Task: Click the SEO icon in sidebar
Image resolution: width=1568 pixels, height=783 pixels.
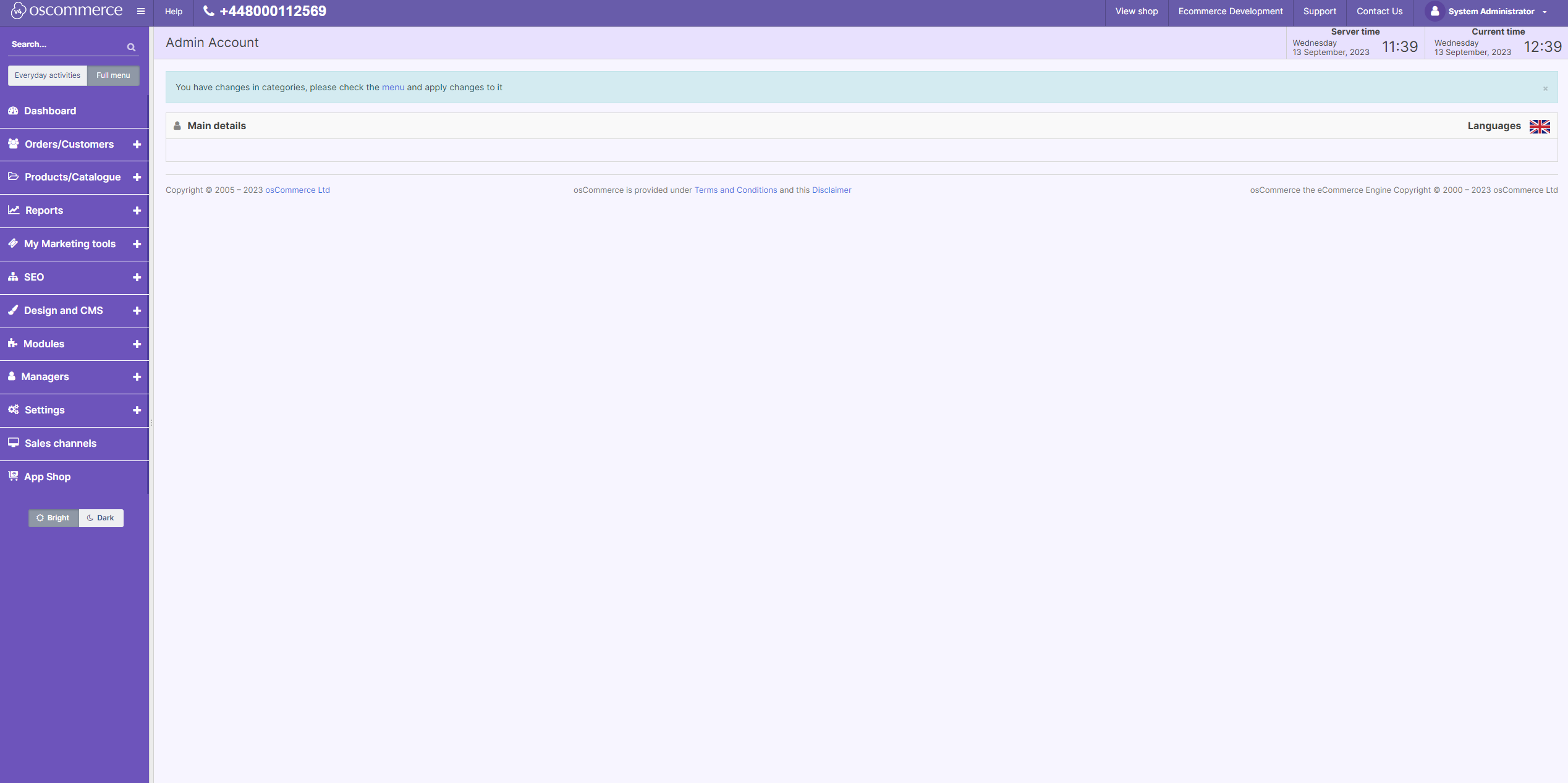Action: point(14,277)
